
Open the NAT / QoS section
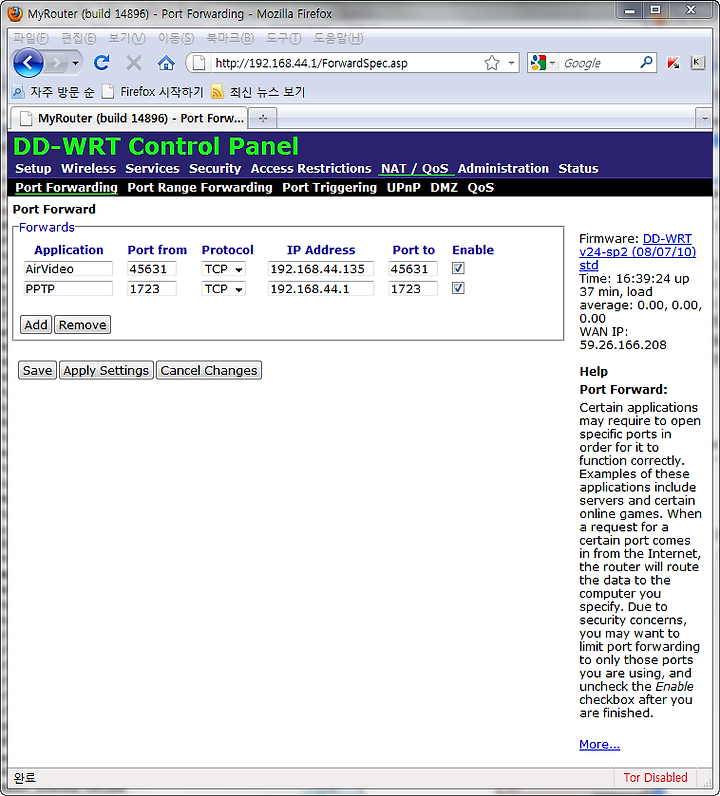coord(415,169)
